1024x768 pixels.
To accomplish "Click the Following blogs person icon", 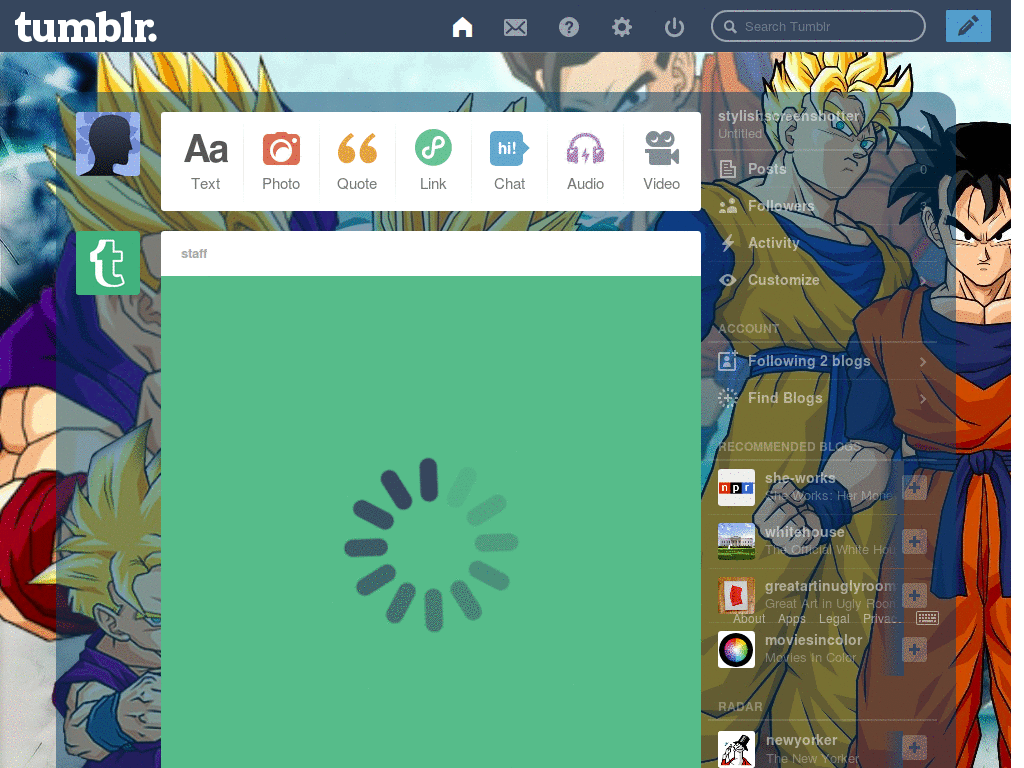I will click(728, 360).
